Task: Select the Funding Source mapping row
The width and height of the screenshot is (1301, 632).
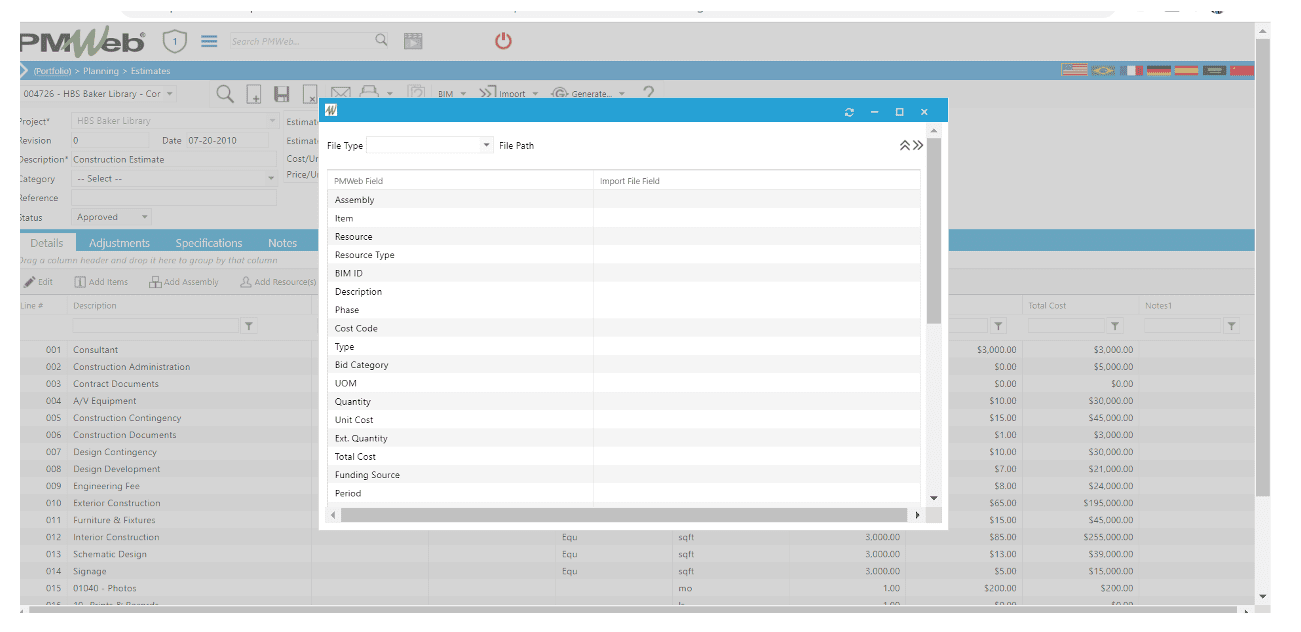Action: 624,475
